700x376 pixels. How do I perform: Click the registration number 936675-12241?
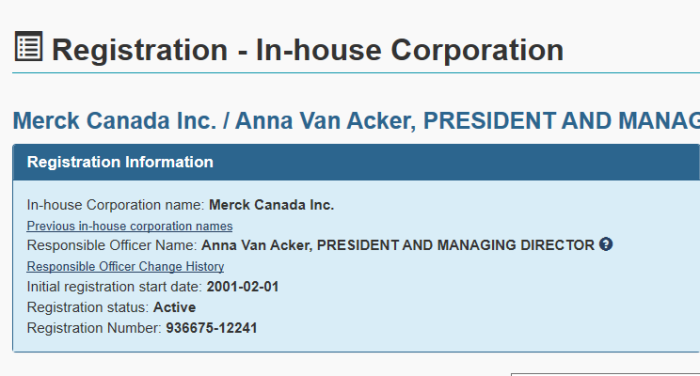(212, 328)
